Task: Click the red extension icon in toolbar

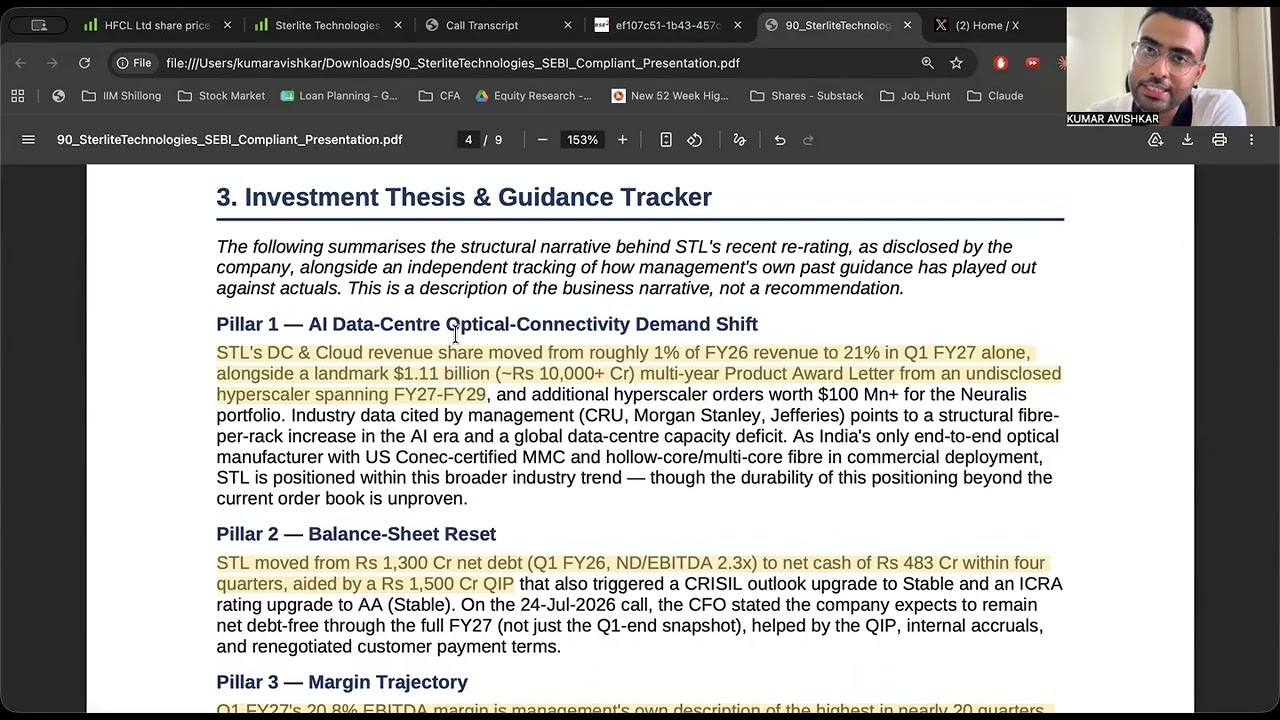Action: pyautogui.click(x=1000, y=63)
